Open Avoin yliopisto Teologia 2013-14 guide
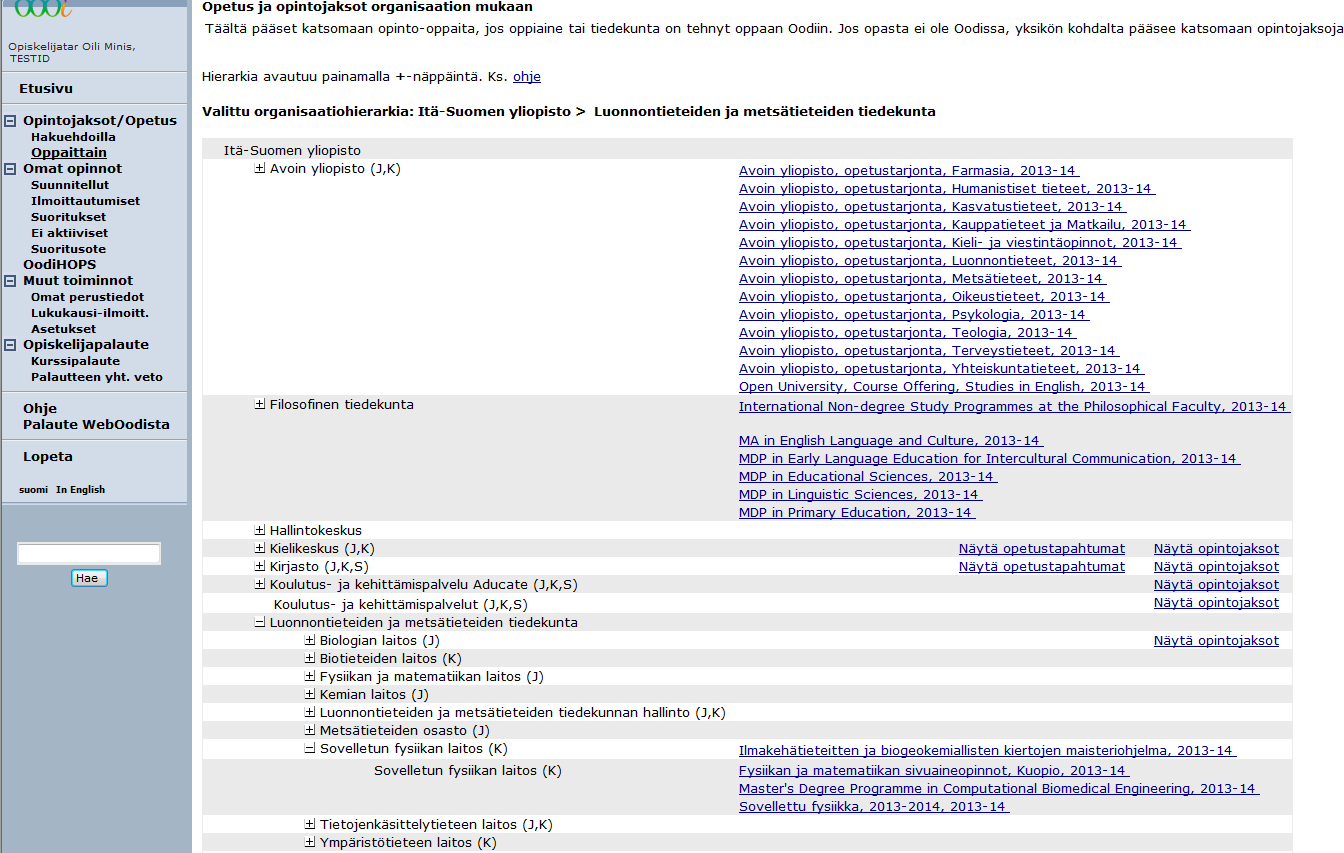This screenshot has height=853, width=1344. (x=907, y=333)
